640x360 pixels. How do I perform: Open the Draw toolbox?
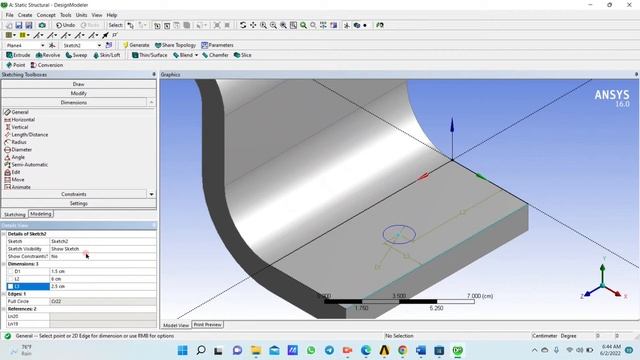(78, 84)
